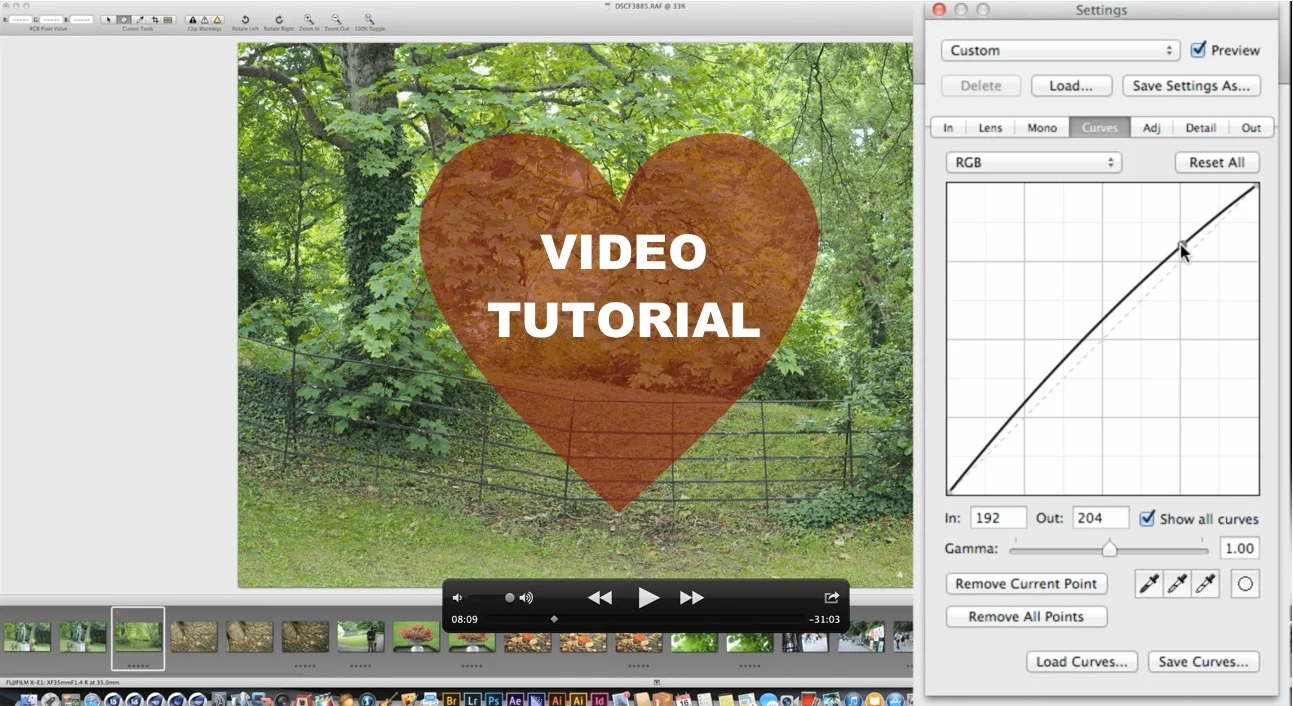This screenshot has width=1293, height=706.
Task: Select the white point eyedropper
Action: click(1205, 584)
